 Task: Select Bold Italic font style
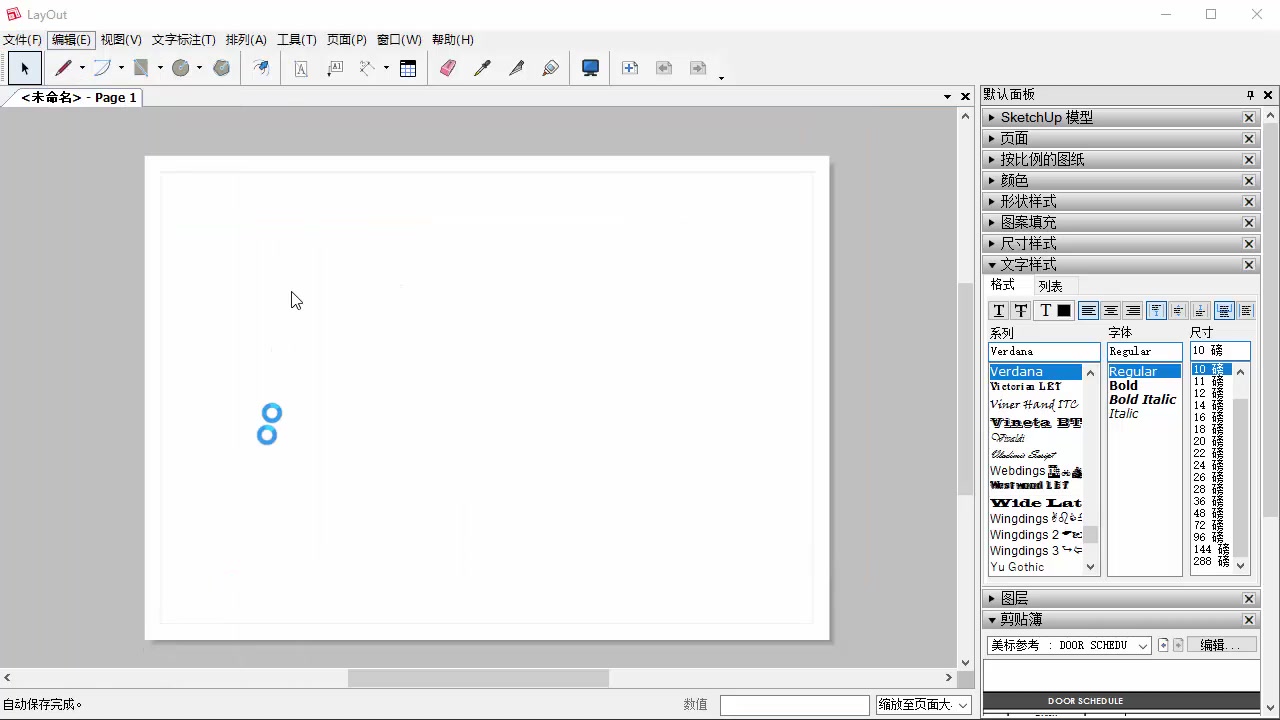coord(1143,399)
